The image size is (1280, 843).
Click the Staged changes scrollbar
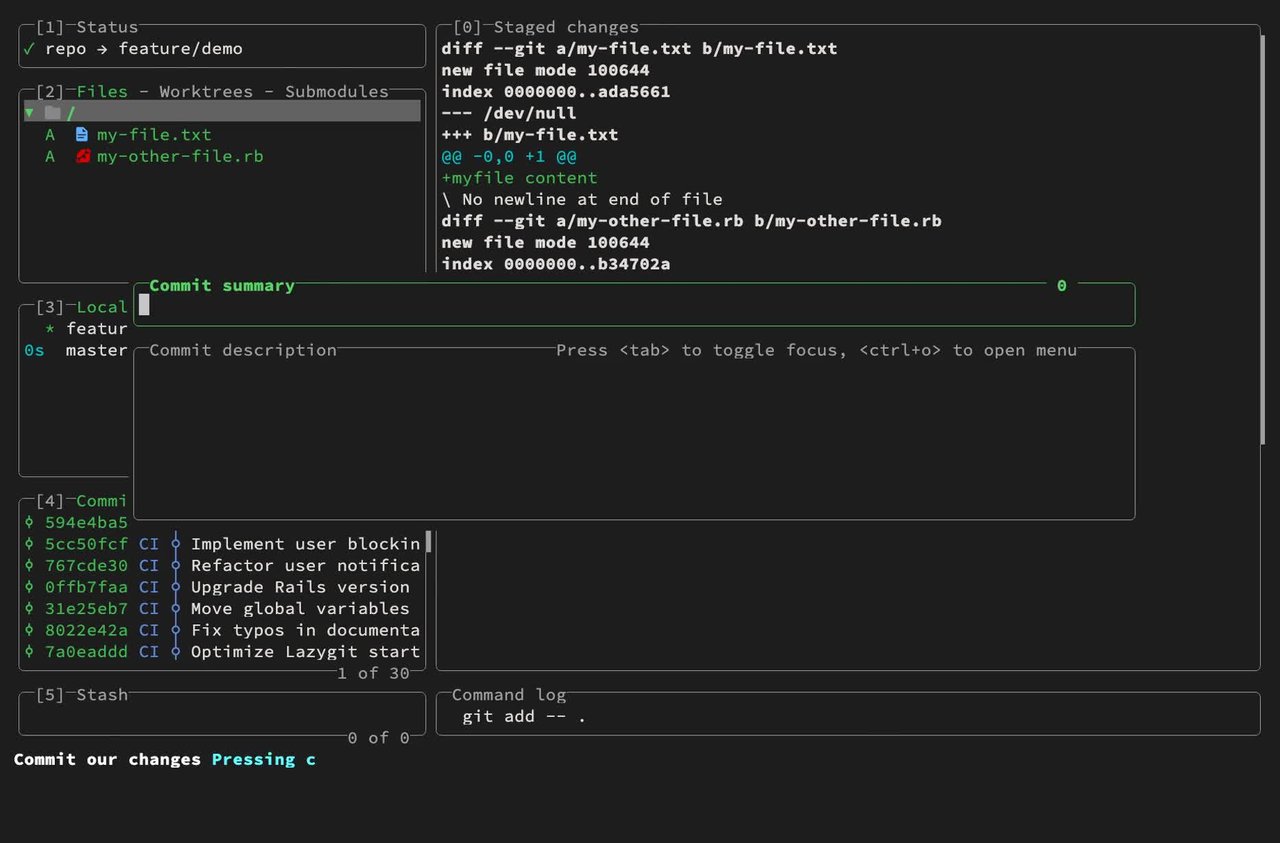1264,240
